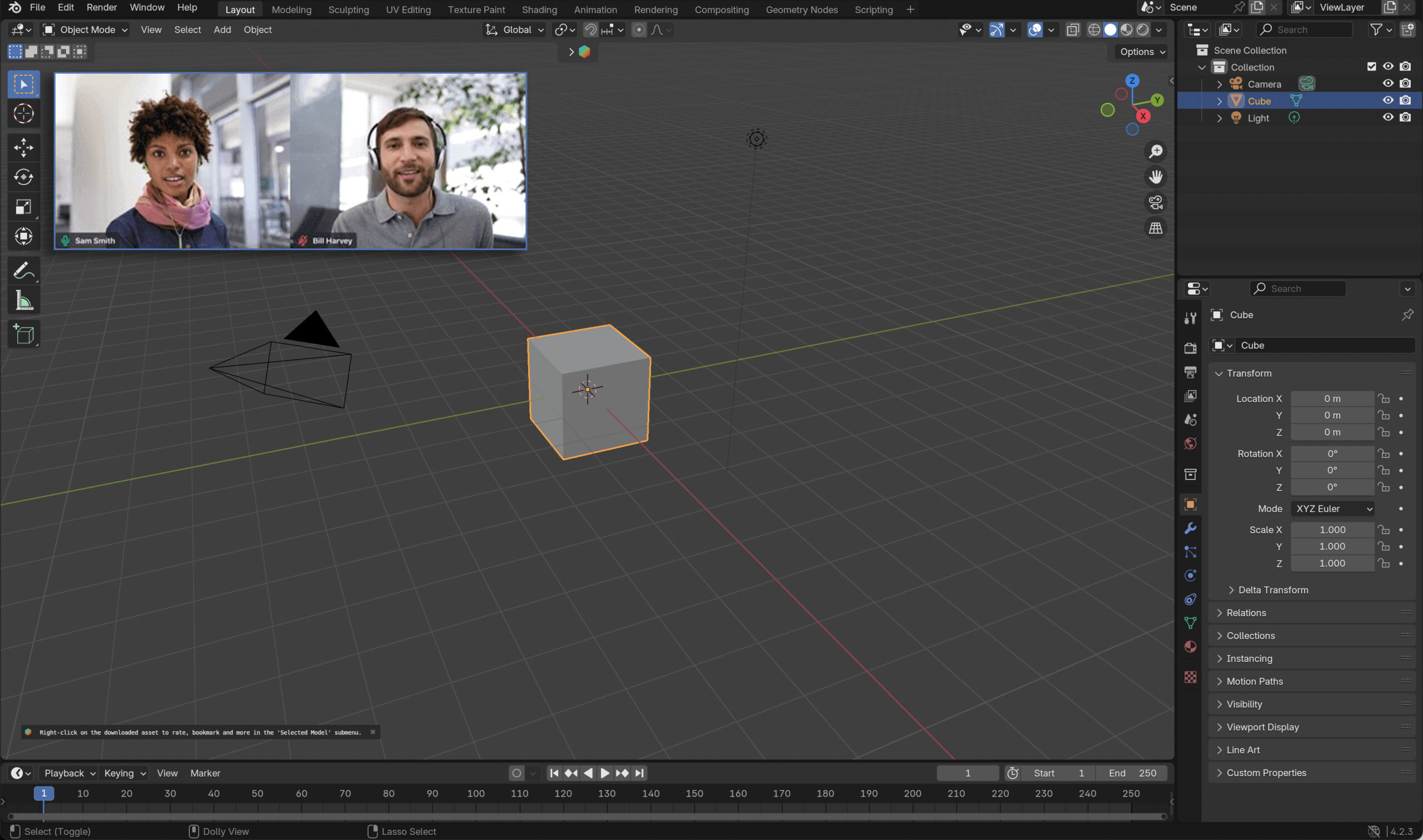
Task: Select solid viewport shading mode
Action: [x=1111, y=29]
